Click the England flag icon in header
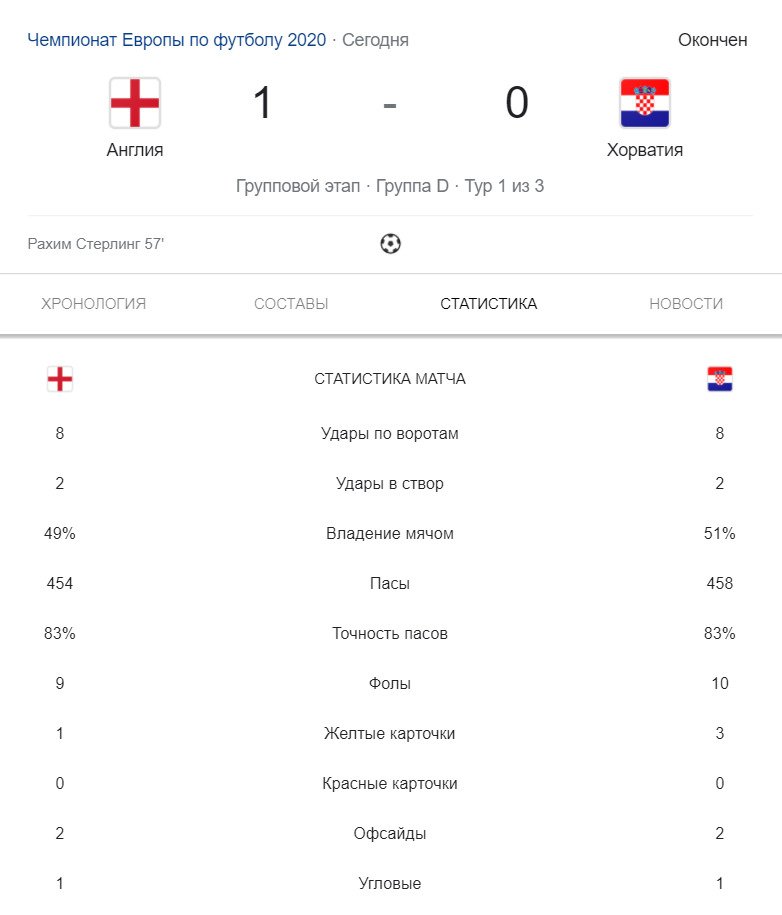 135,103
